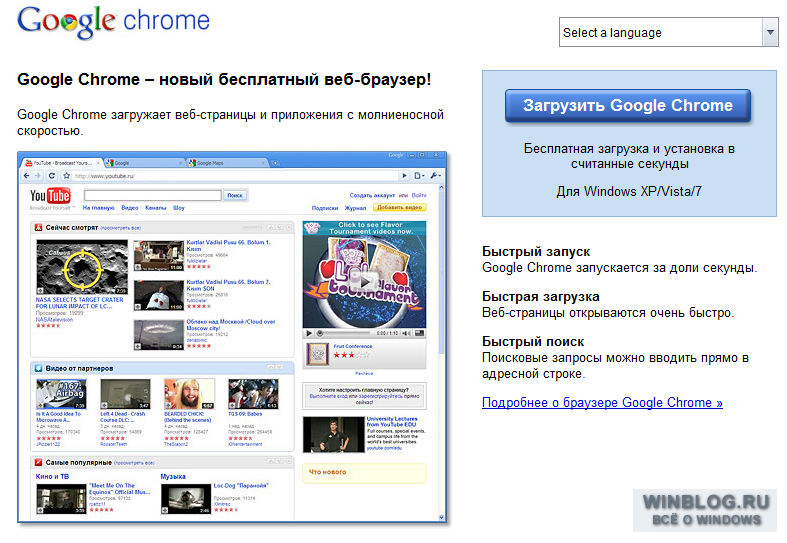The height and width of the screenshot is (543, 787).
Task: Click the browser back arrow icon
Action: (x=27, y=176)
